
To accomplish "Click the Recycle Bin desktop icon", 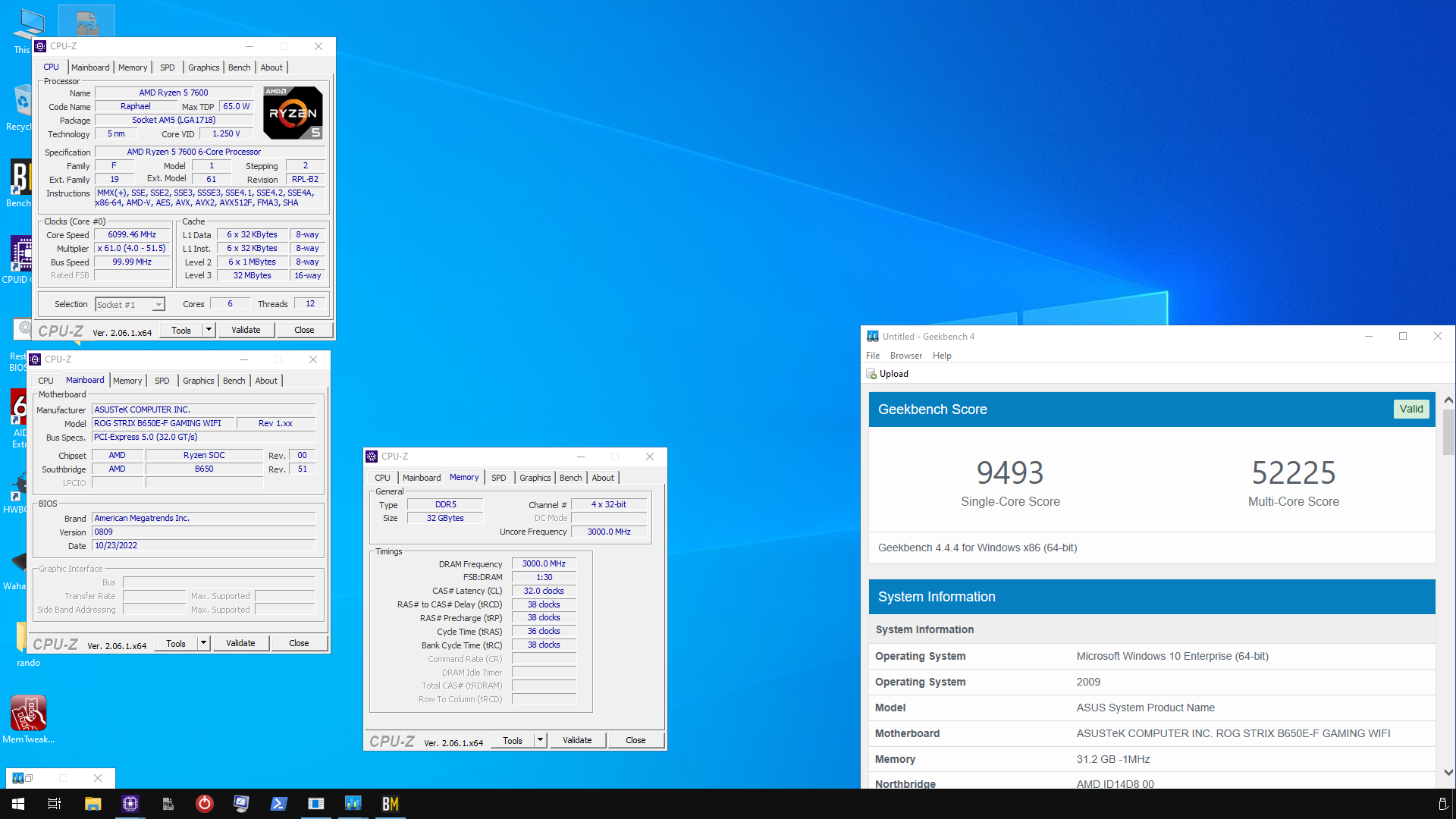I will click(20, 107).
